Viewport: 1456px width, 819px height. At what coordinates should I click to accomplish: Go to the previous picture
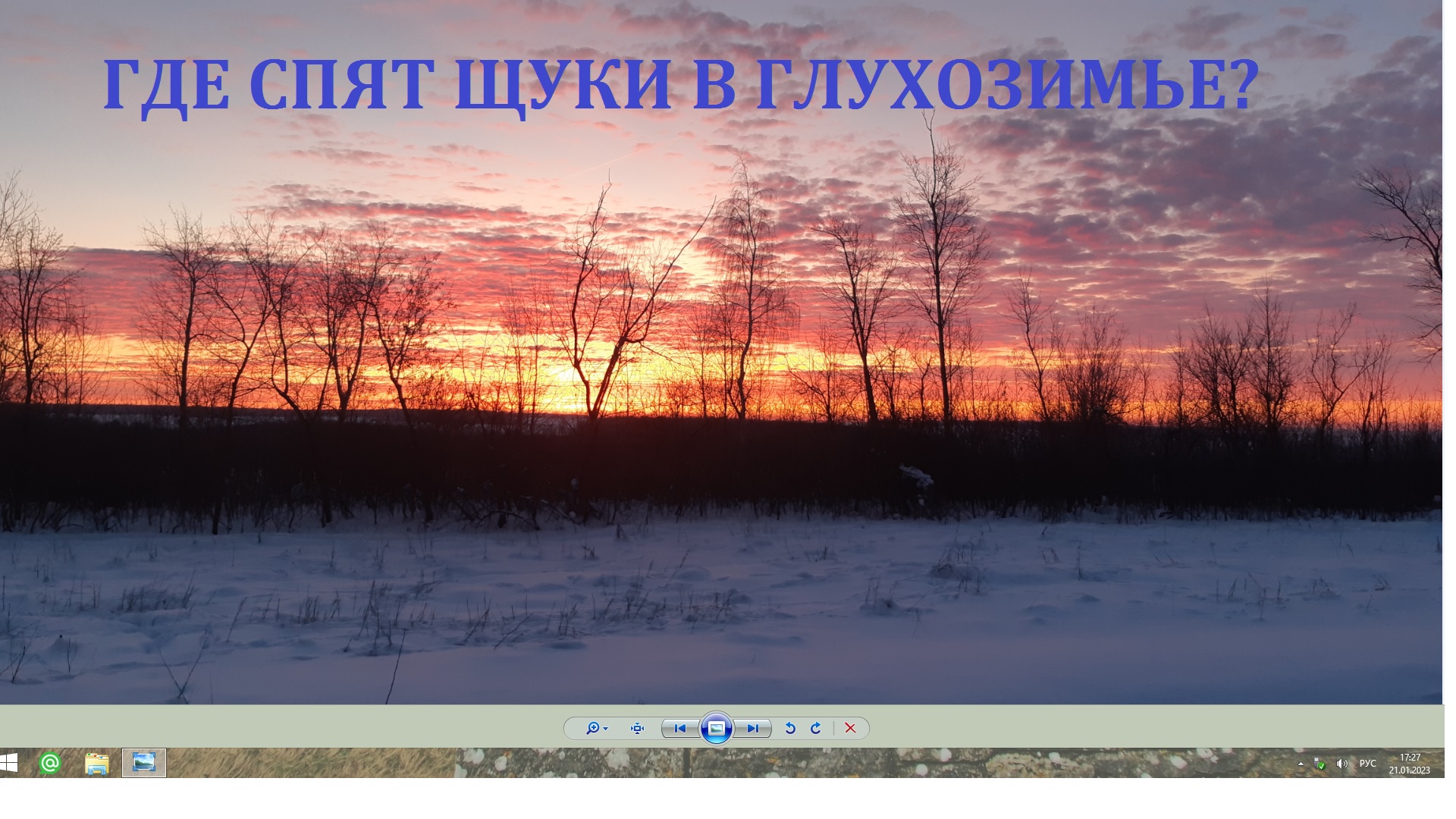pyautogui.click(x=679, y=729)
